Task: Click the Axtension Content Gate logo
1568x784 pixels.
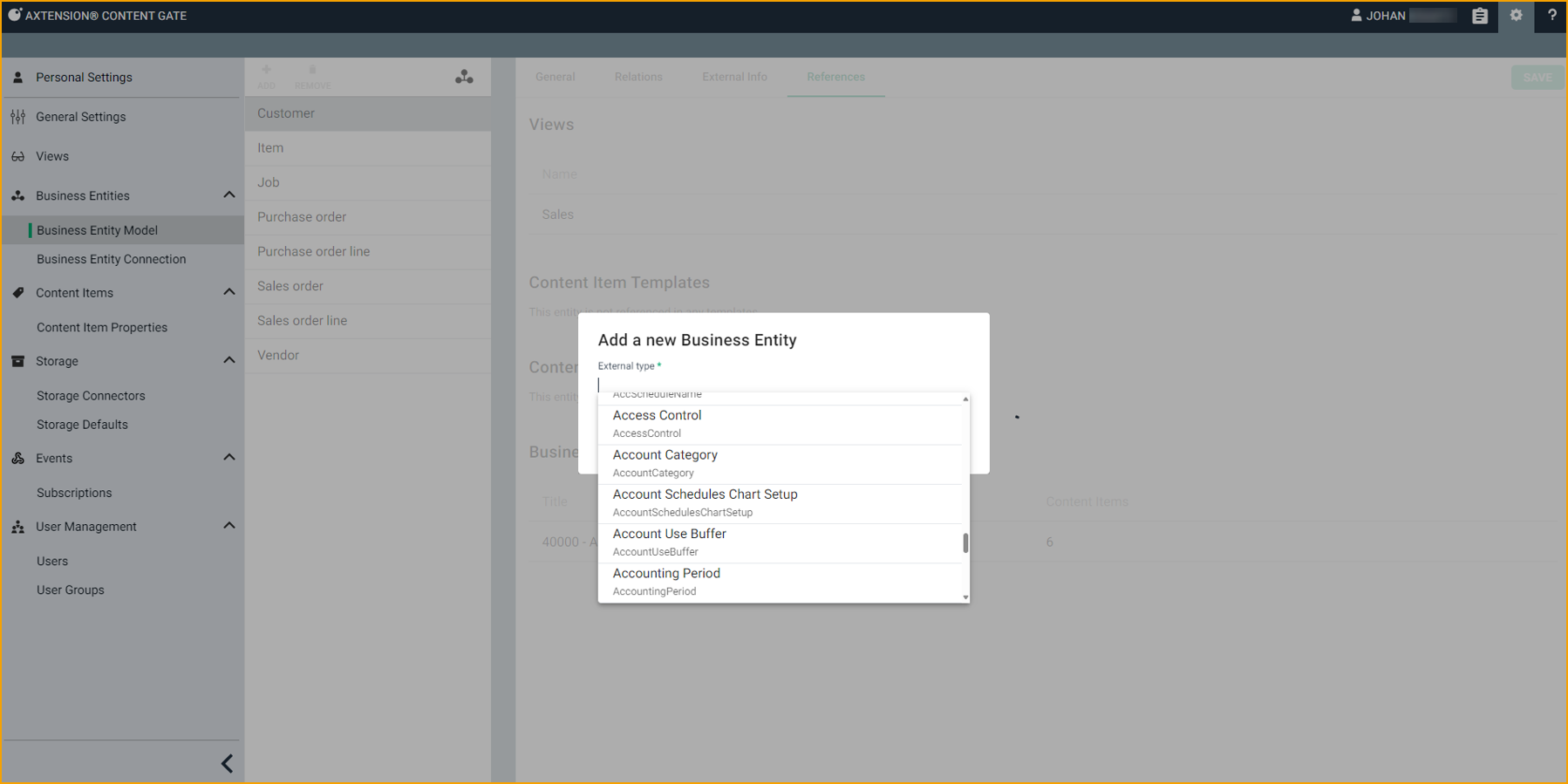Action: pyautogui.click(x=14, y=15)
